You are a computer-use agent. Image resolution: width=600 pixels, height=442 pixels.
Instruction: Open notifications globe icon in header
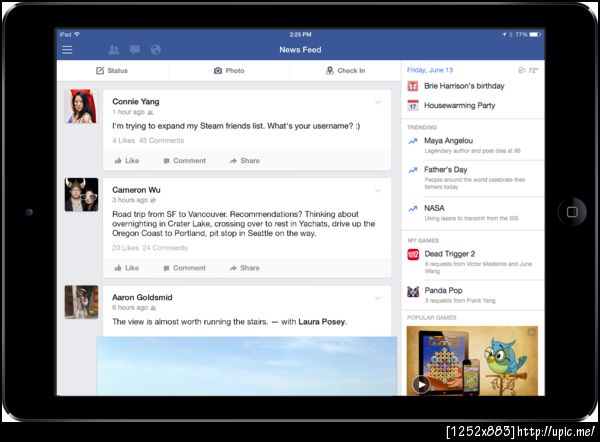[x=155, y=49]
